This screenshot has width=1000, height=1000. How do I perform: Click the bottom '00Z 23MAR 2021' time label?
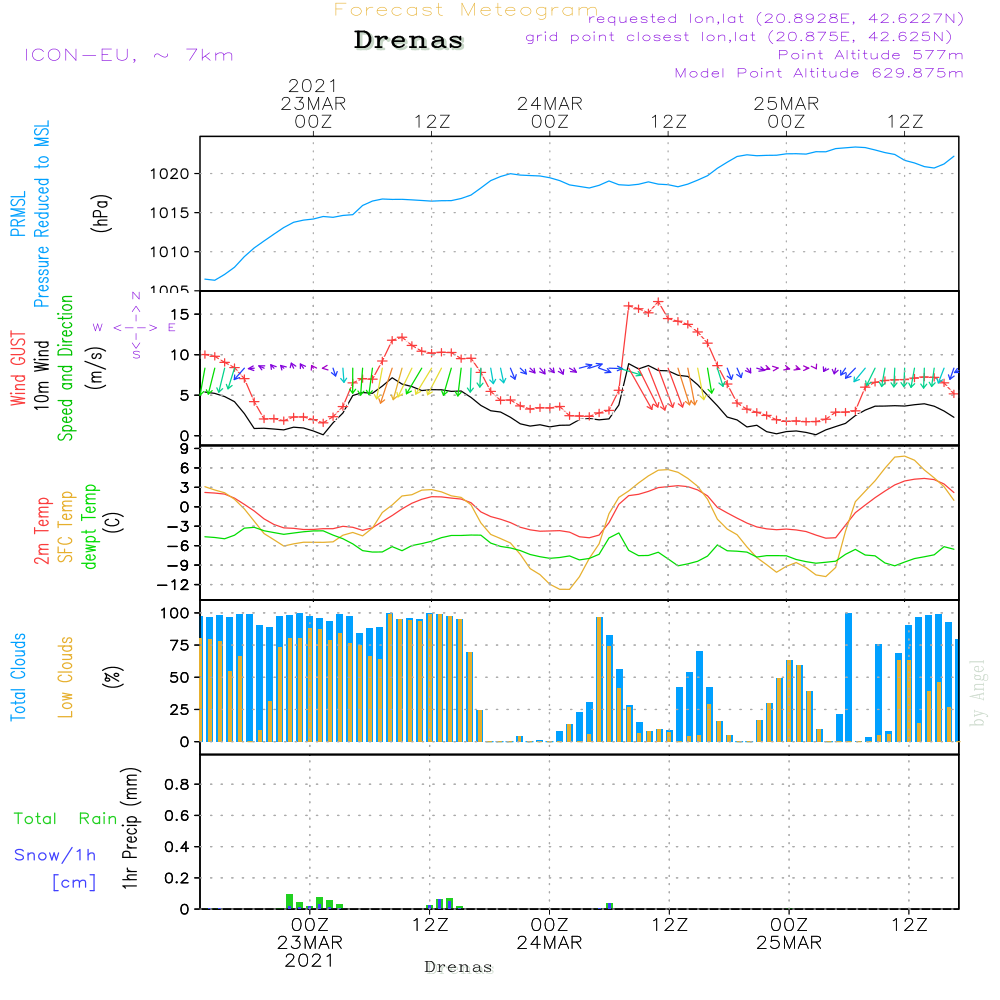click(310, 943)
